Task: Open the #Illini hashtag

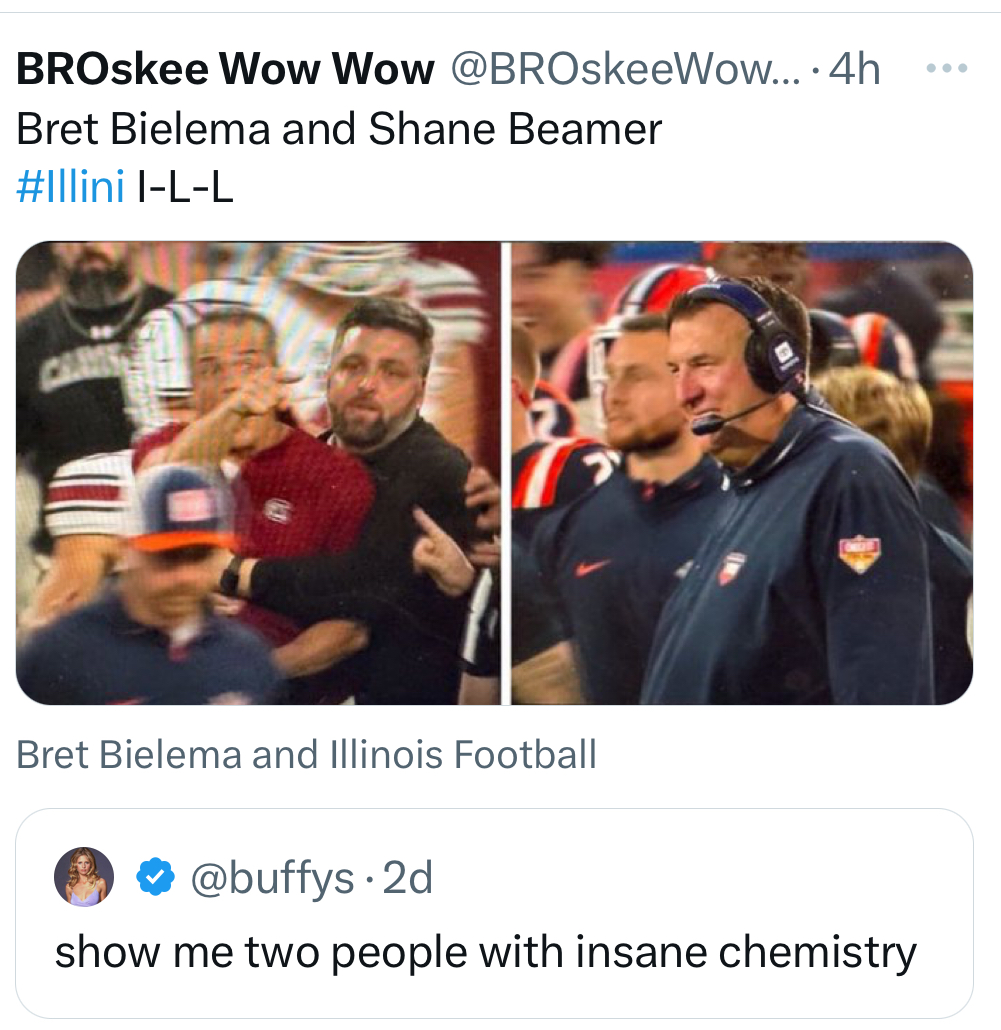Action: (70, 188)
